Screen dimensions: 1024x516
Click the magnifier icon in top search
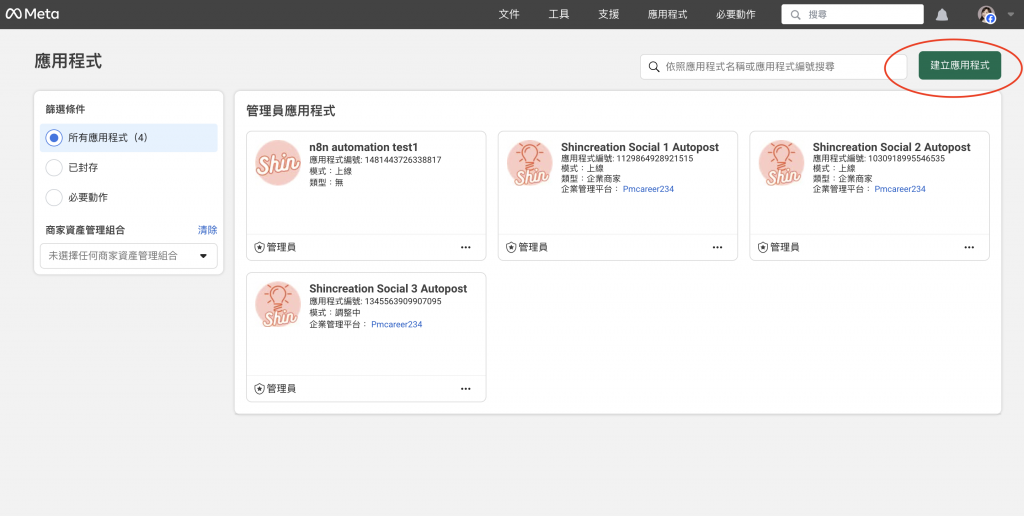[x=795, y=14]
